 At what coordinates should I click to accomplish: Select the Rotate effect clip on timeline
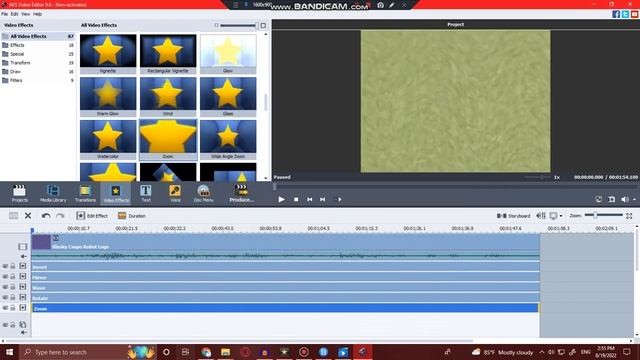pyautogui.click(x=285, y=298)
